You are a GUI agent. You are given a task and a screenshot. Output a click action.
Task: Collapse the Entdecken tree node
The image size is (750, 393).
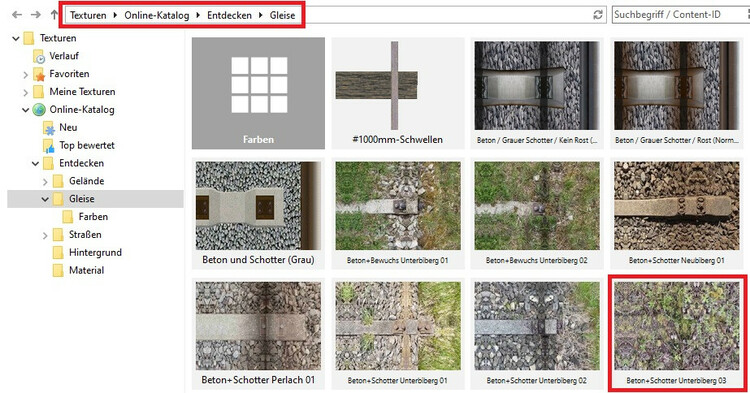[x=35, y=164]
